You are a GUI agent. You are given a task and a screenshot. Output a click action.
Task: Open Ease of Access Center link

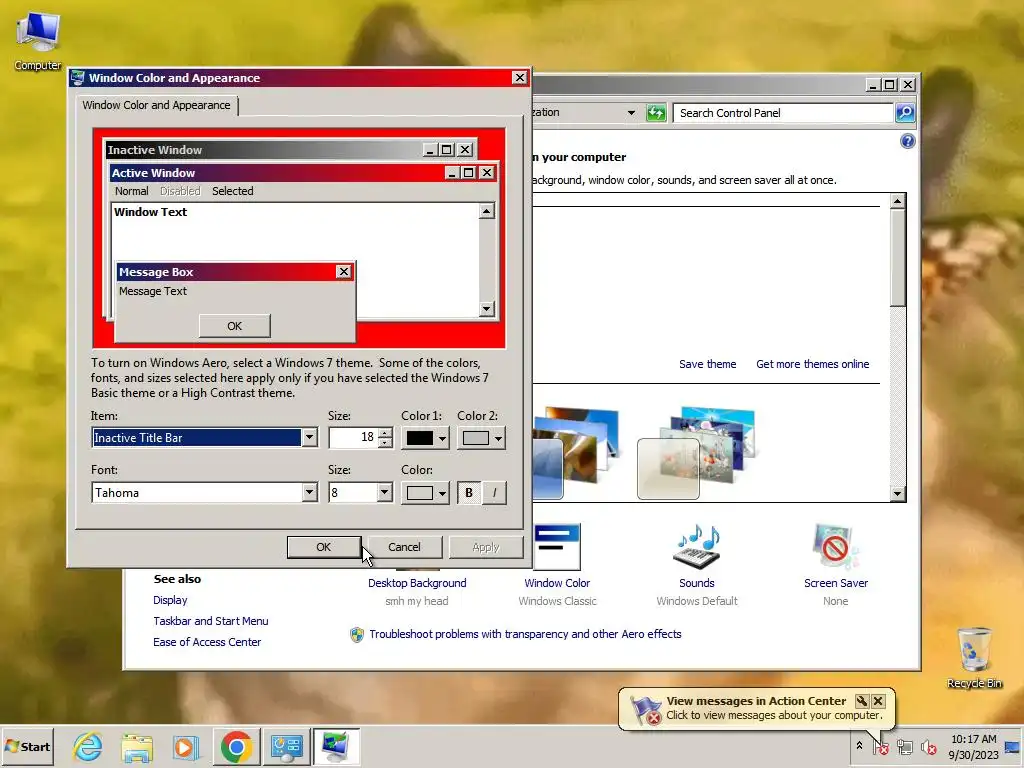(x=206, y=642)
